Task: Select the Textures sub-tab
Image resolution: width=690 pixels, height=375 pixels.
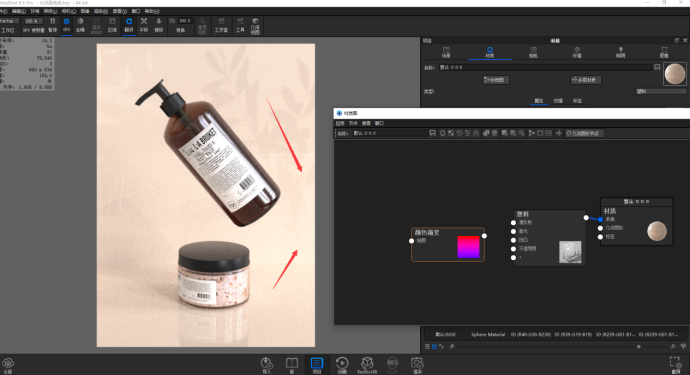Action: (x=558, y=101)
